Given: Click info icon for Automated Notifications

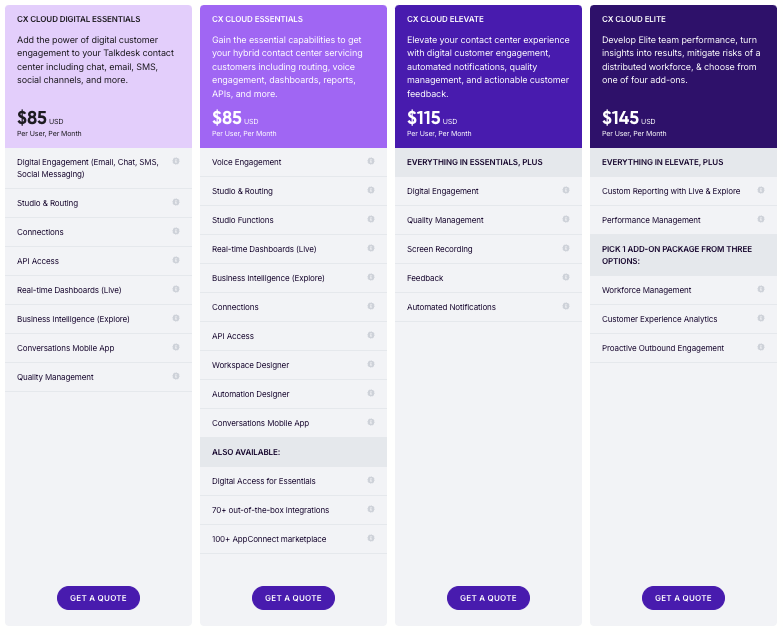Looking at the screenshot, I should coord(566,306).
